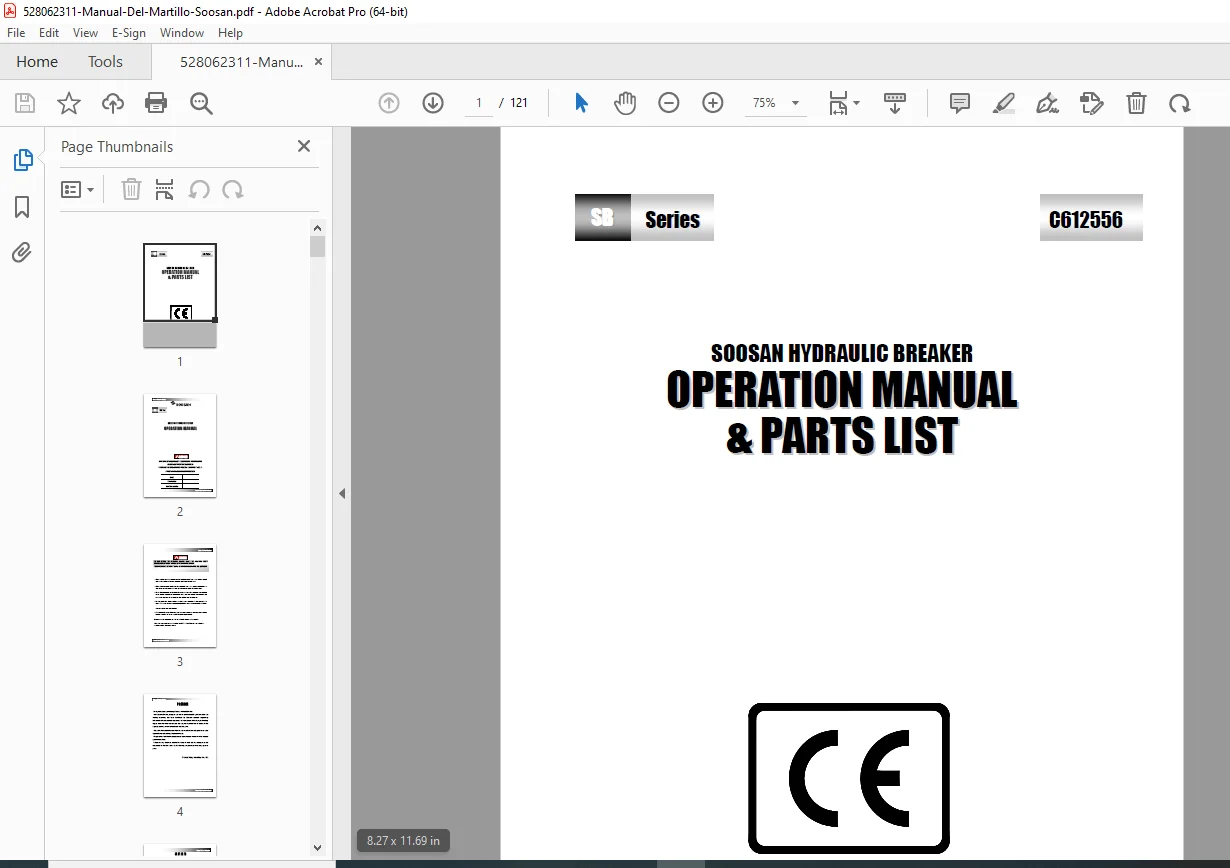Toggle Page Thumbnails sidebar icon
The image size is (1230, 868).
(22, 160)
